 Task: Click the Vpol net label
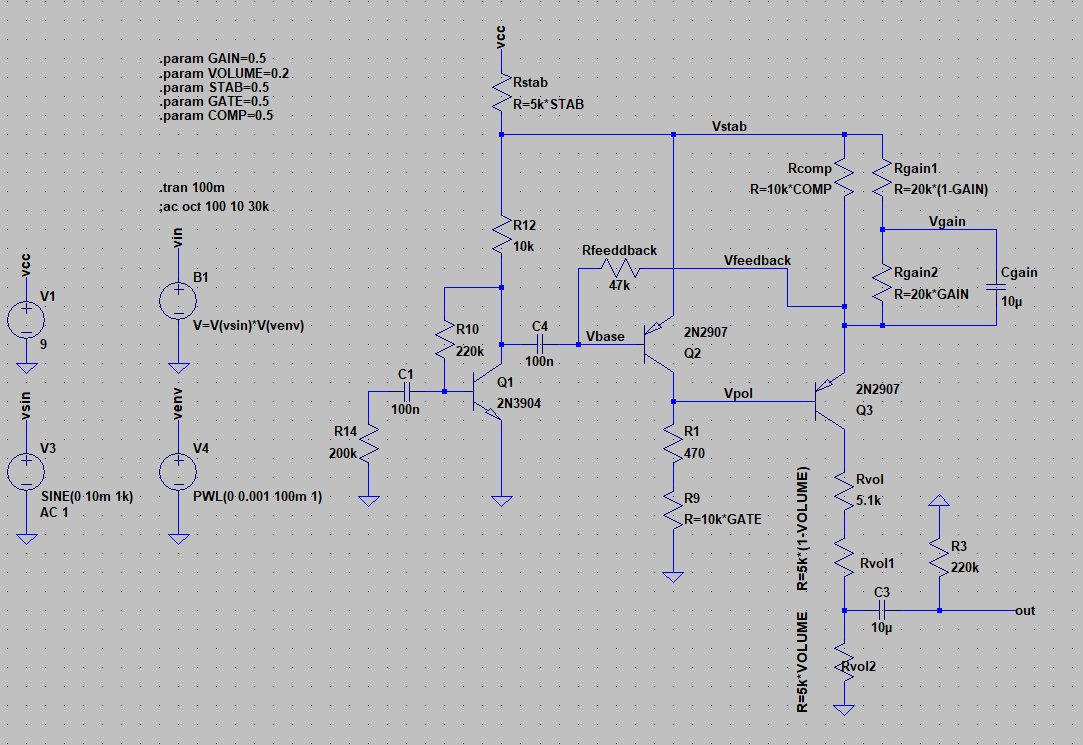point(738,394)
